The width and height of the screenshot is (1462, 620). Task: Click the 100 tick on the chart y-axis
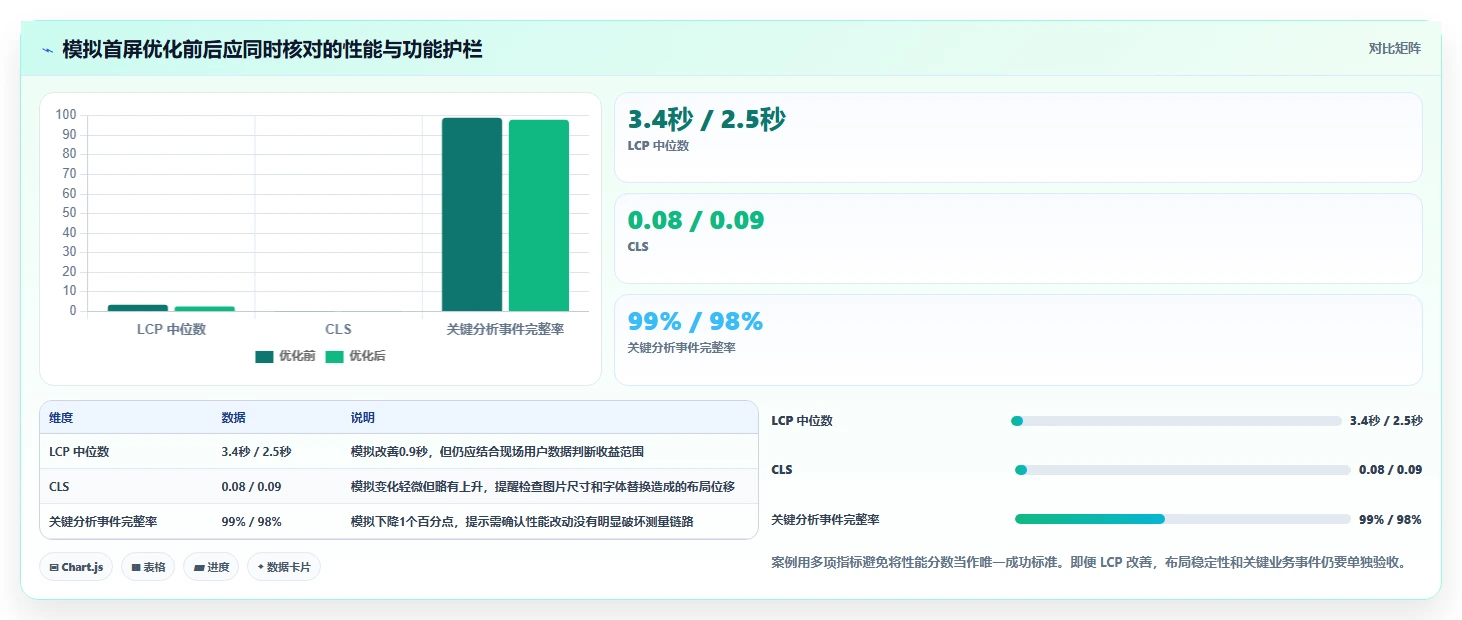click(x=66, y=115)
